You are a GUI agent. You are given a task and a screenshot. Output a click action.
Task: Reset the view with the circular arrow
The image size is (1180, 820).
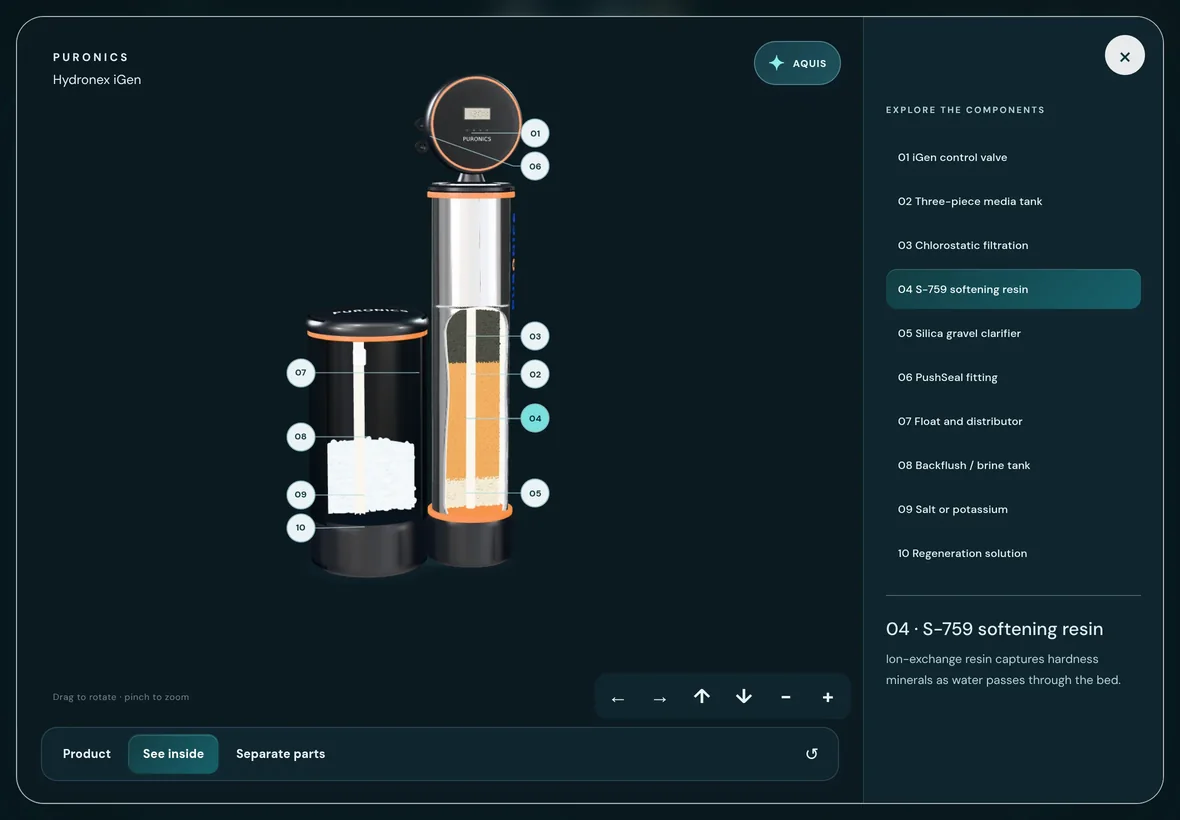[x=811, y=754]
